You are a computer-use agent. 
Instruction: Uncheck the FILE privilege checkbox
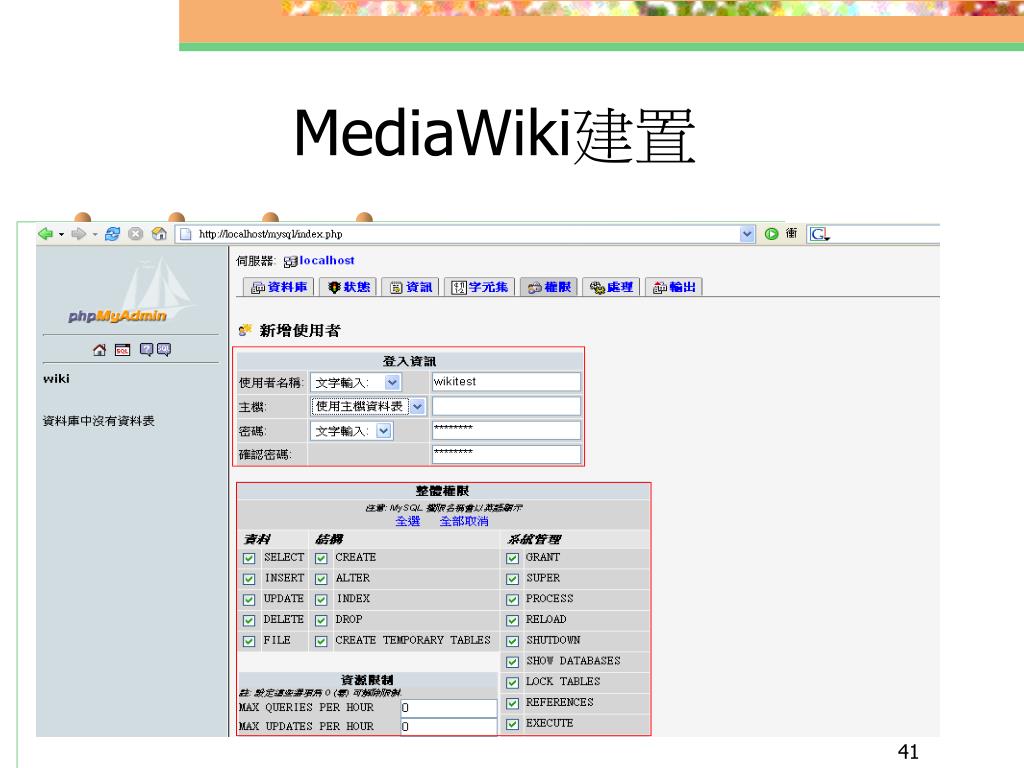(x=249, y=641)
